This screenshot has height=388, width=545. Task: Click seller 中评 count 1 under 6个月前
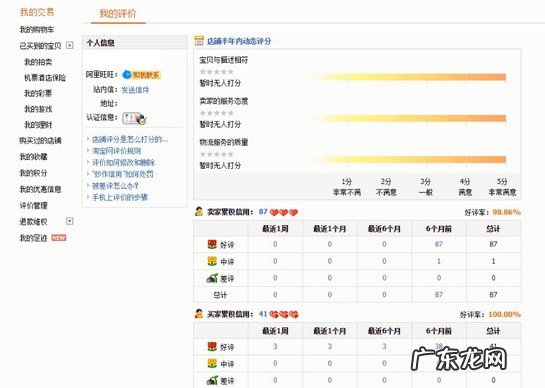[x=439, y=261]
